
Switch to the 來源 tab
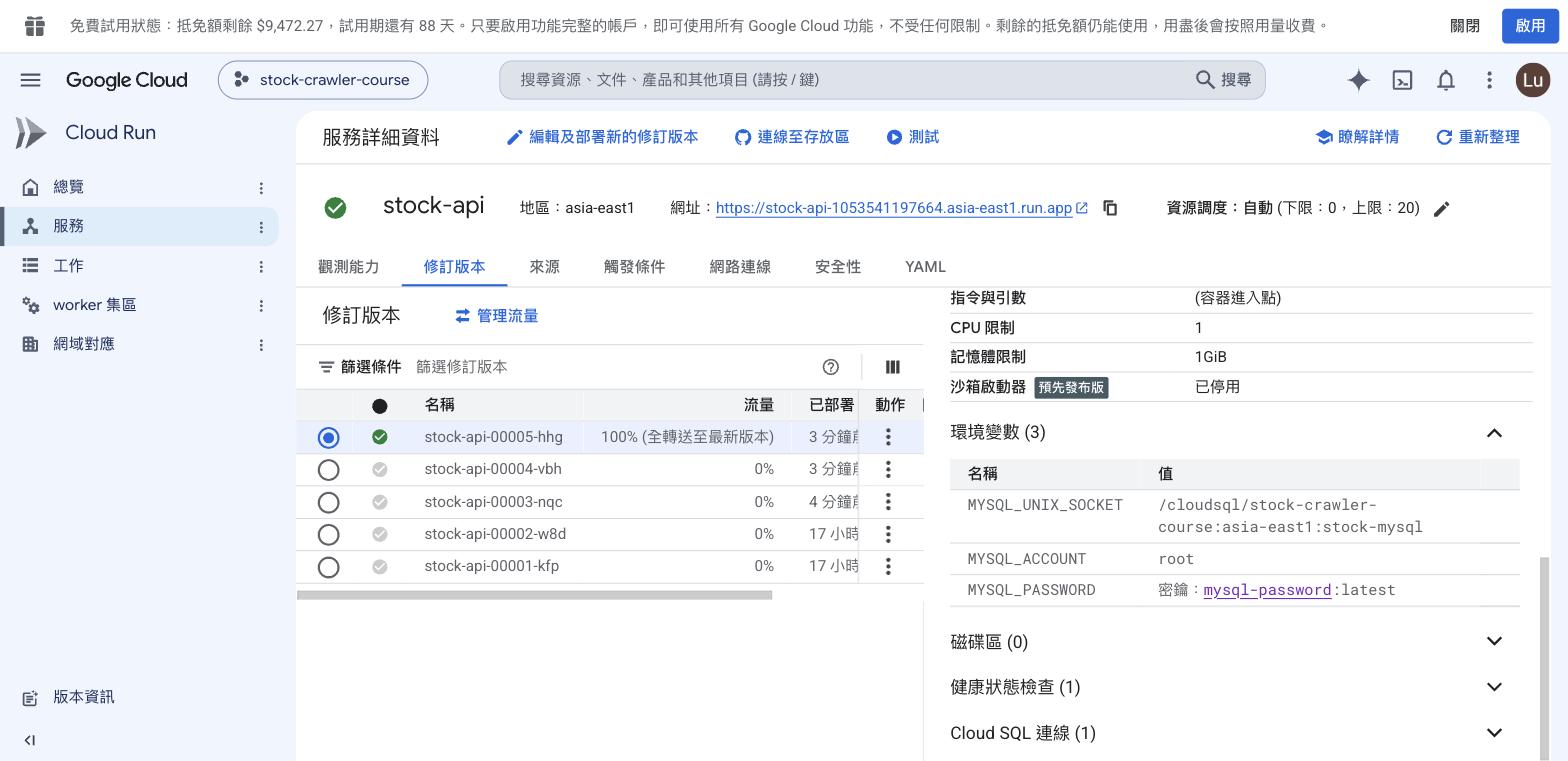(545, 267)
